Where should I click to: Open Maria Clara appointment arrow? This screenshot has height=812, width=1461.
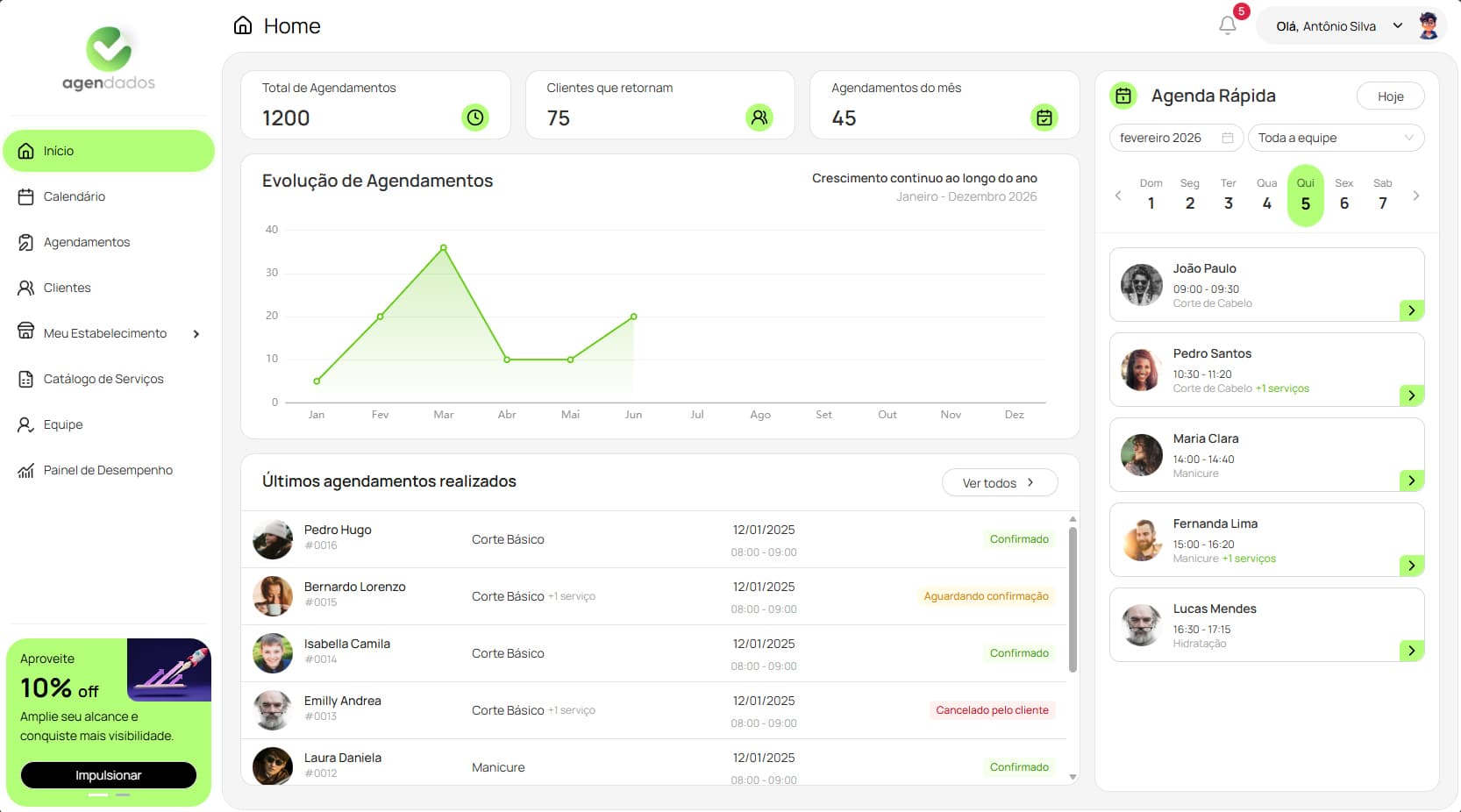pyautogui.click(x=1411, y=481)
